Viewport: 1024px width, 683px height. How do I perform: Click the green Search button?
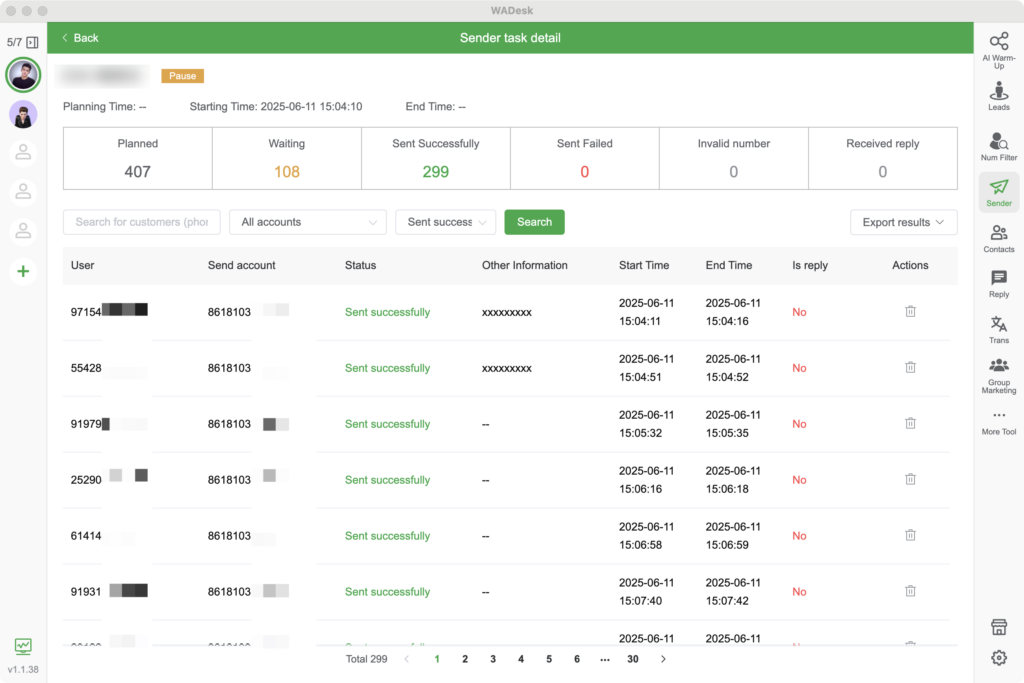(534, 222)
